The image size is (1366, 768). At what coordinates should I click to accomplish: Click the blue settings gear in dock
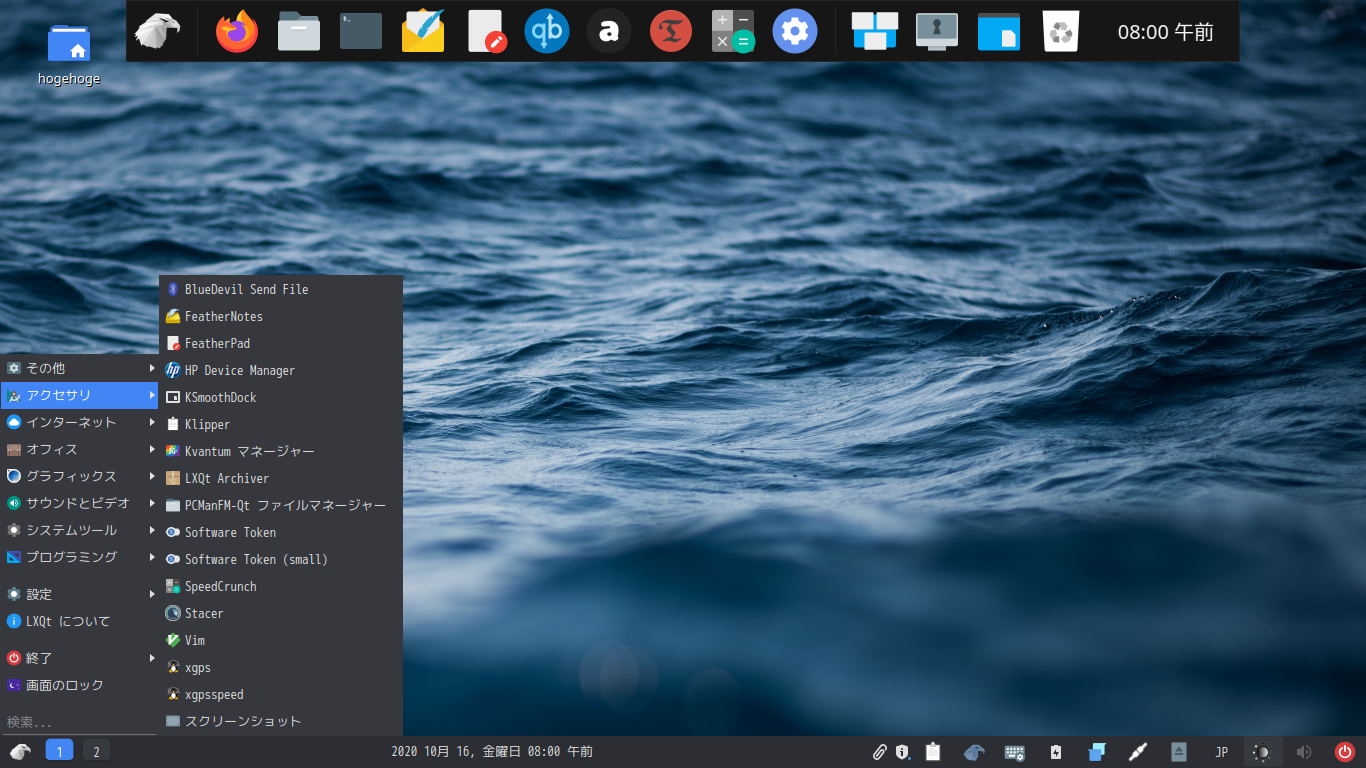pos(795,32)
